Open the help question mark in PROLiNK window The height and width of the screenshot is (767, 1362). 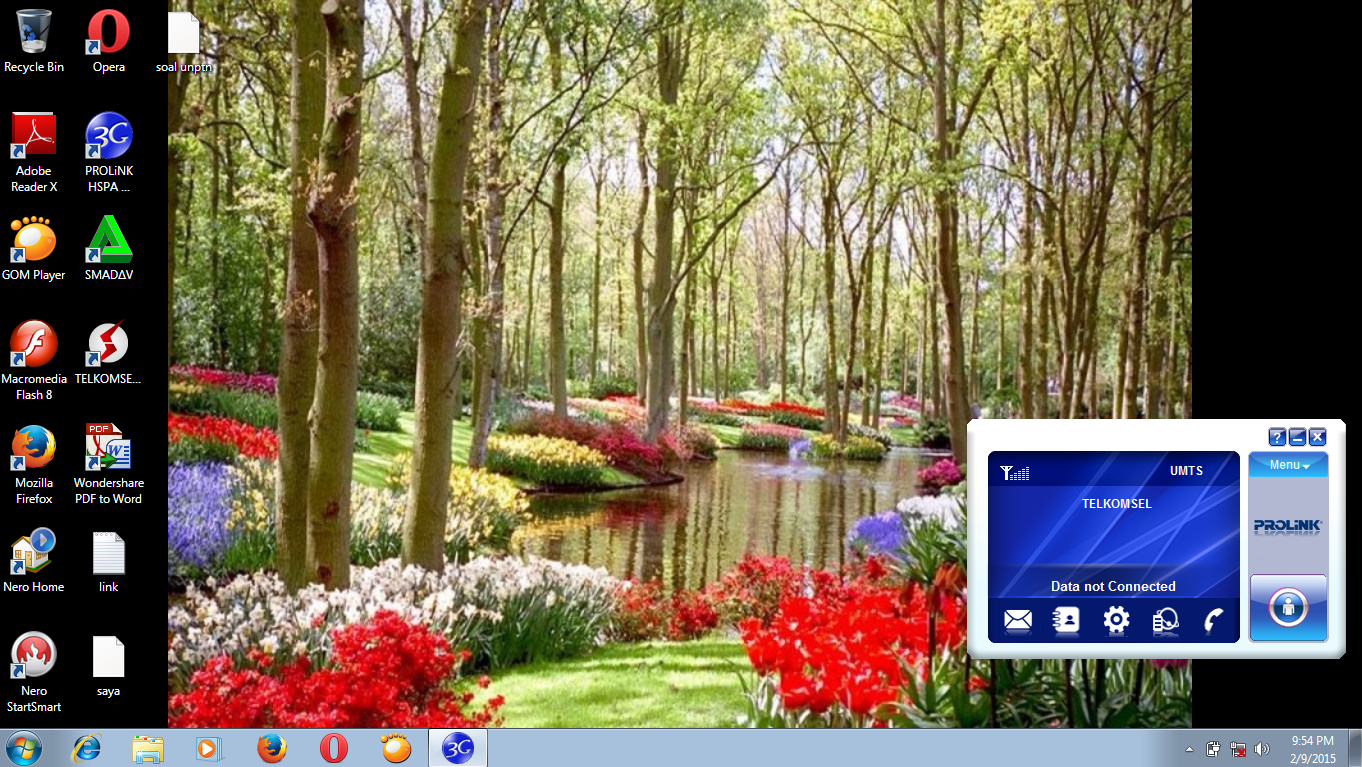click(1277, 437)
